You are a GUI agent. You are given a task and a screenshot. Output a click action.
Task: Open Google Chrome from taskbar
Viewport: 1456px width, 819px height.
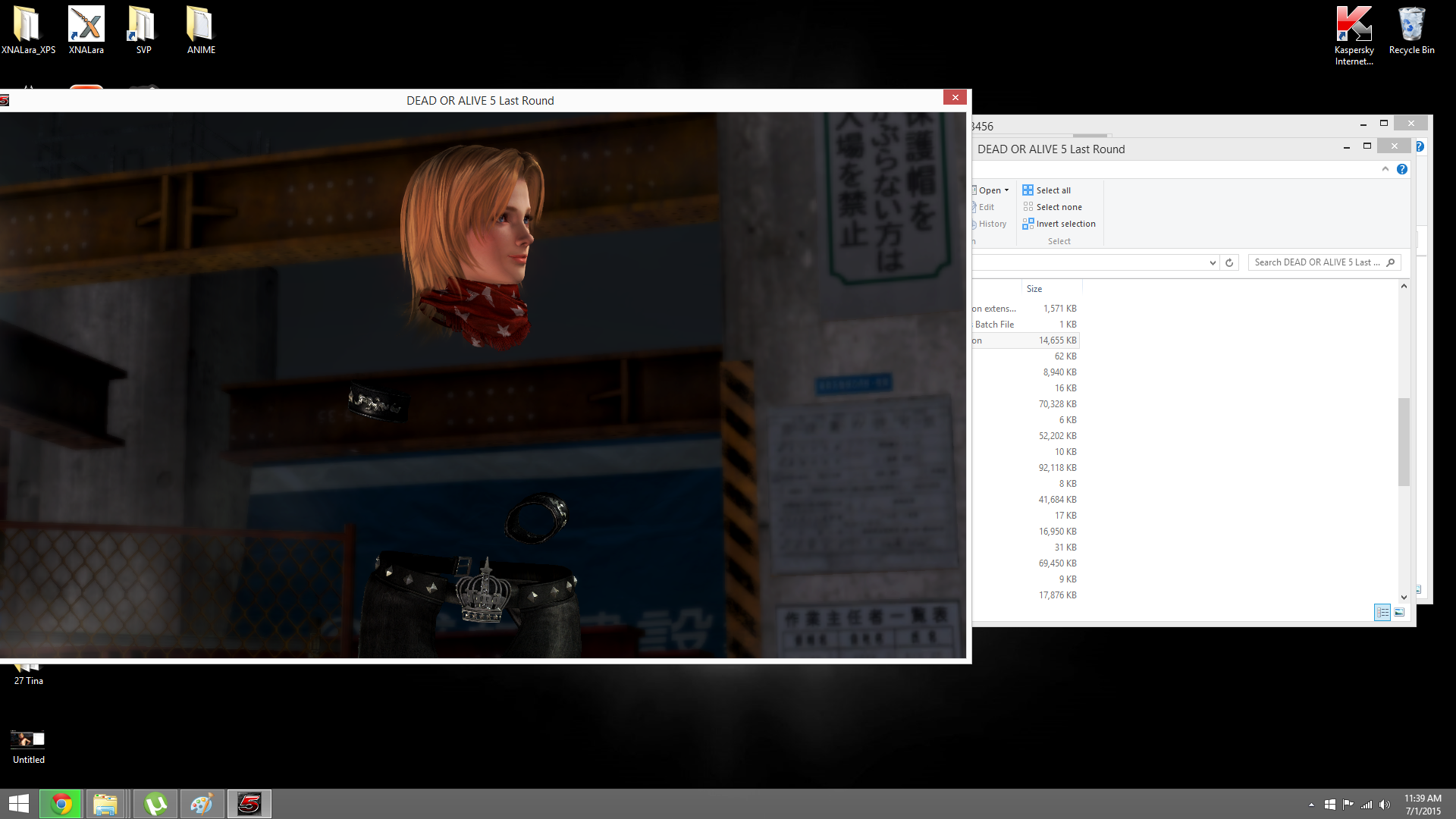tap(61, 804)
